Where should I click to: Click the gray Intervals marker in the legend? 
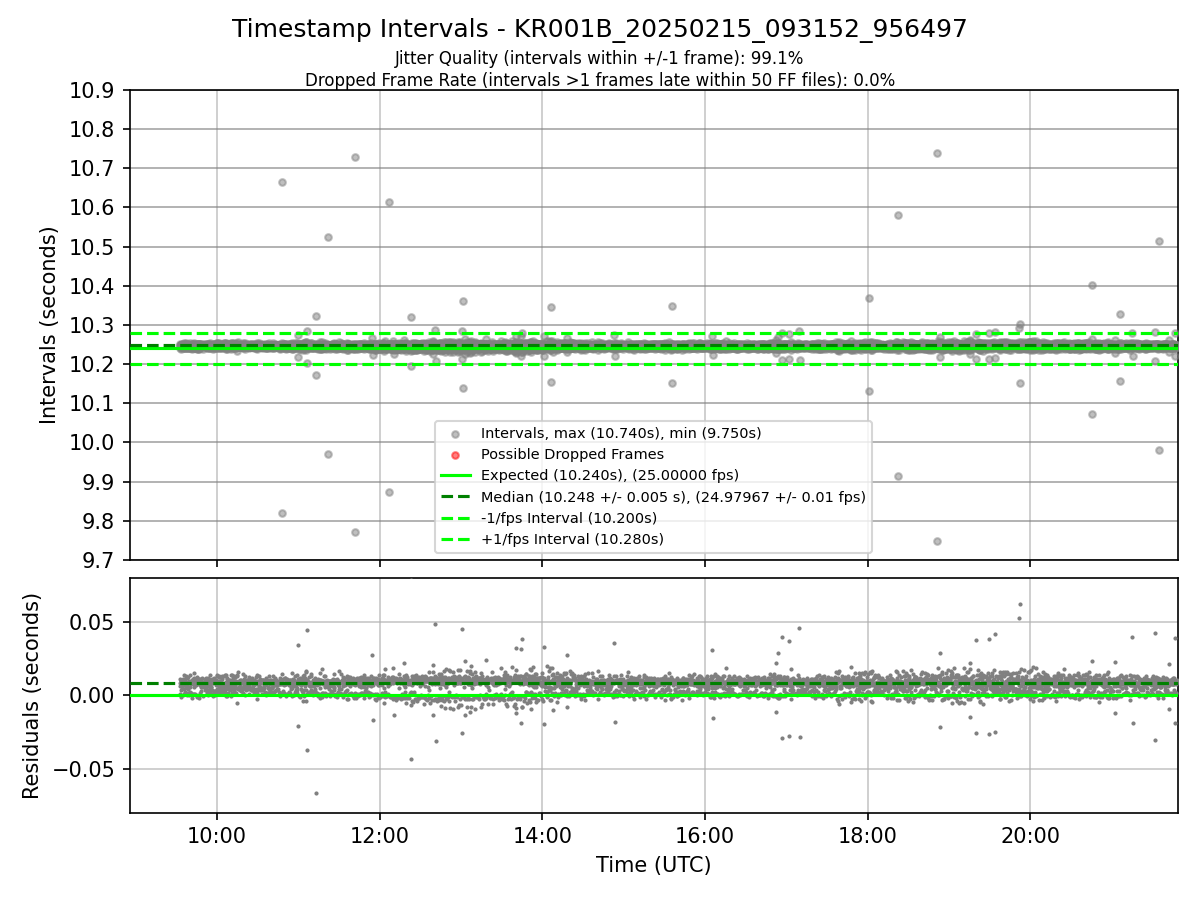[x=455, y=434]
